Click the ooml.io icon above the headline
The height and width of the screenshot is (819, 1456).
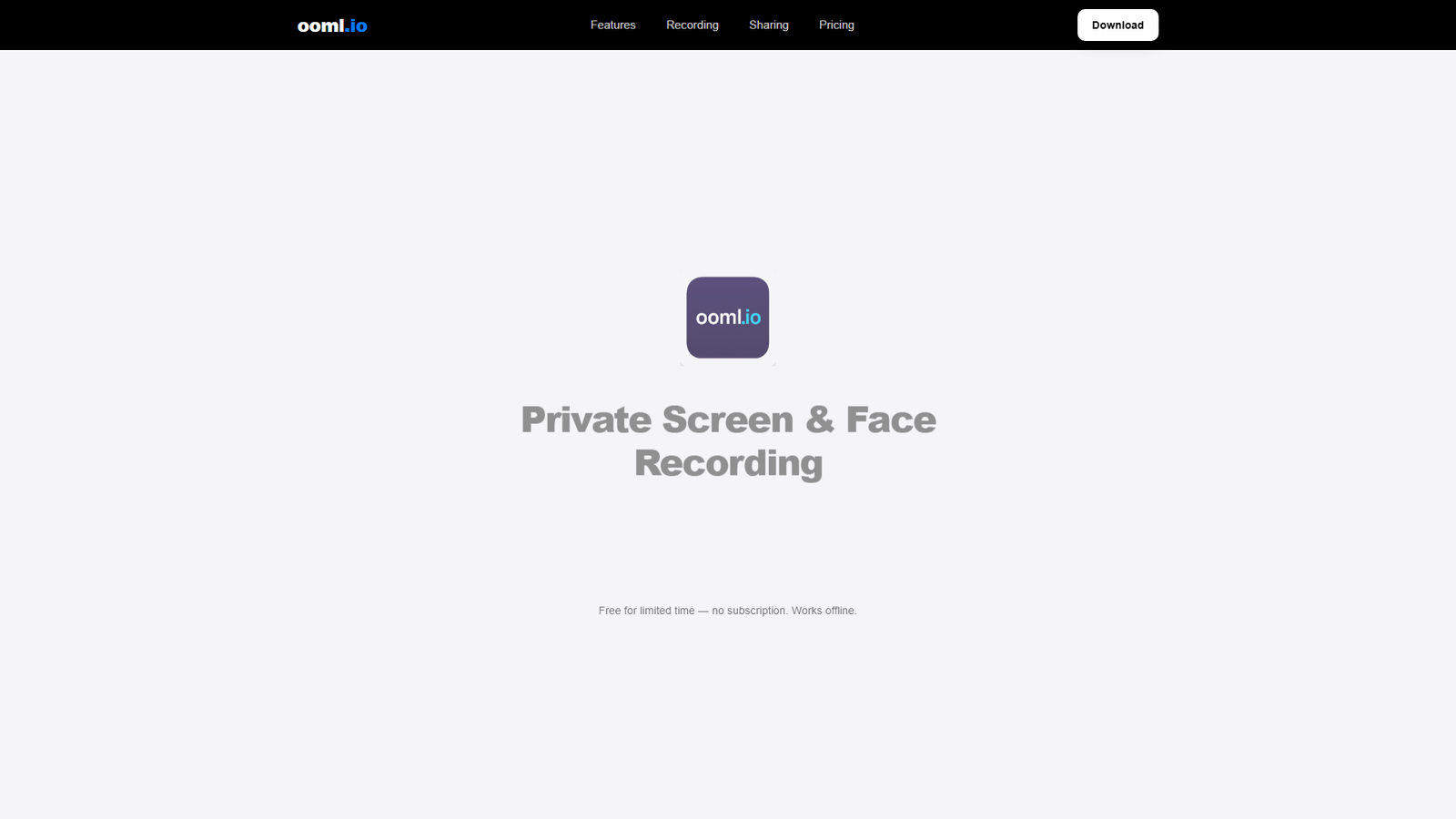tap(727, 318)
